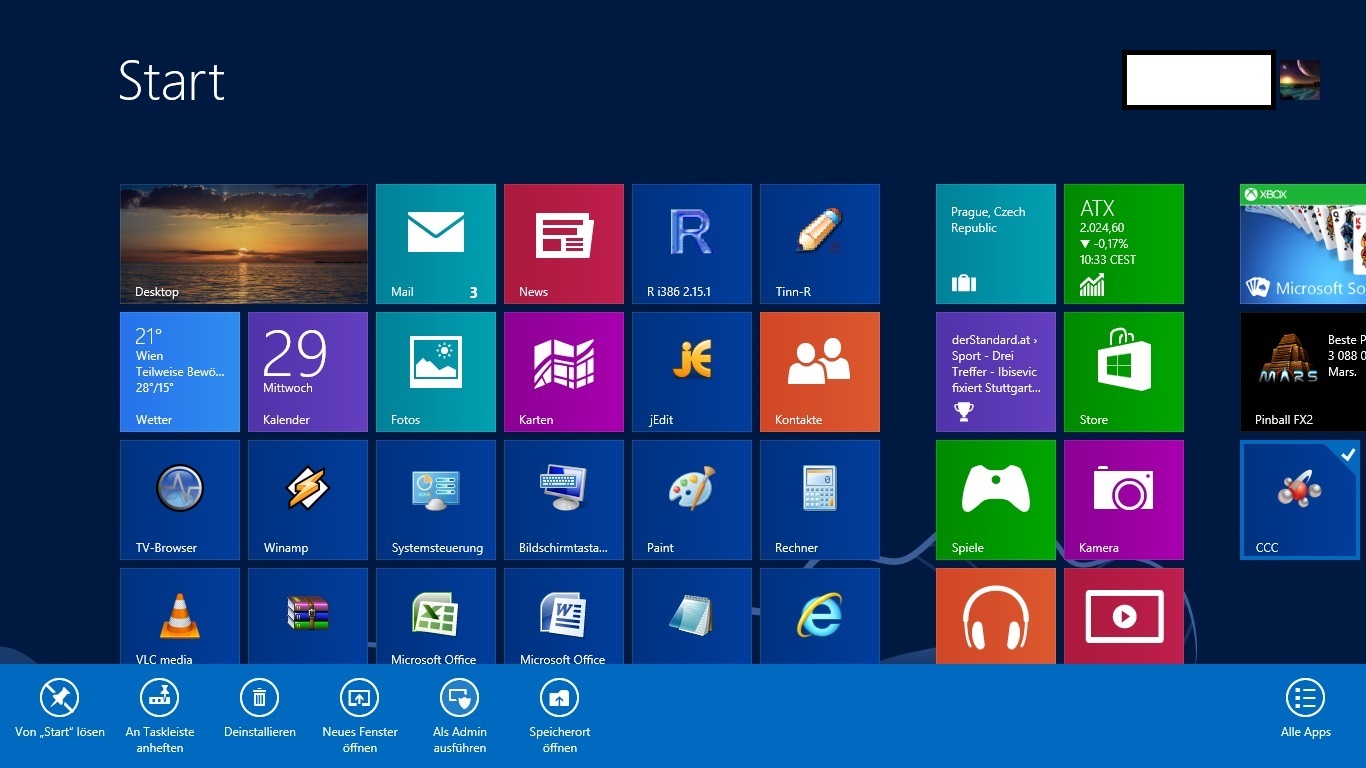Viewport: 1366px width, 768px height.
Task: Open the Video player tile
Action: [1124, 616]
